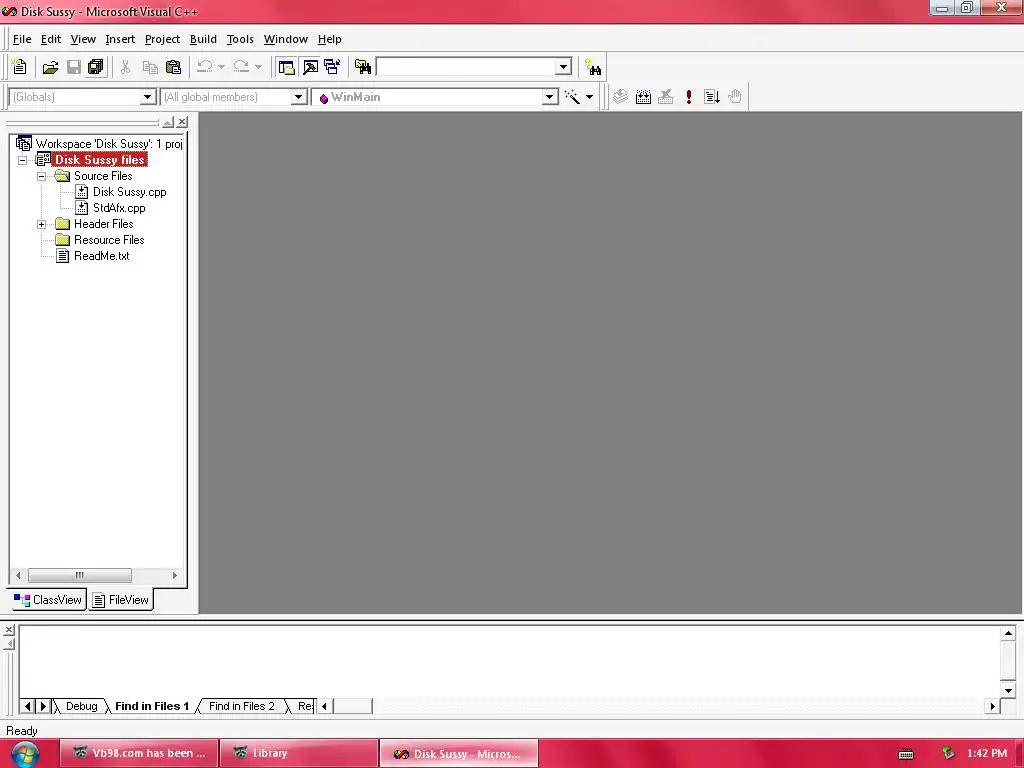The height and width of the screenshot is (768, 1024).
Task: Select ReadMe.txt in the file tree
Action: pos(101,256)
